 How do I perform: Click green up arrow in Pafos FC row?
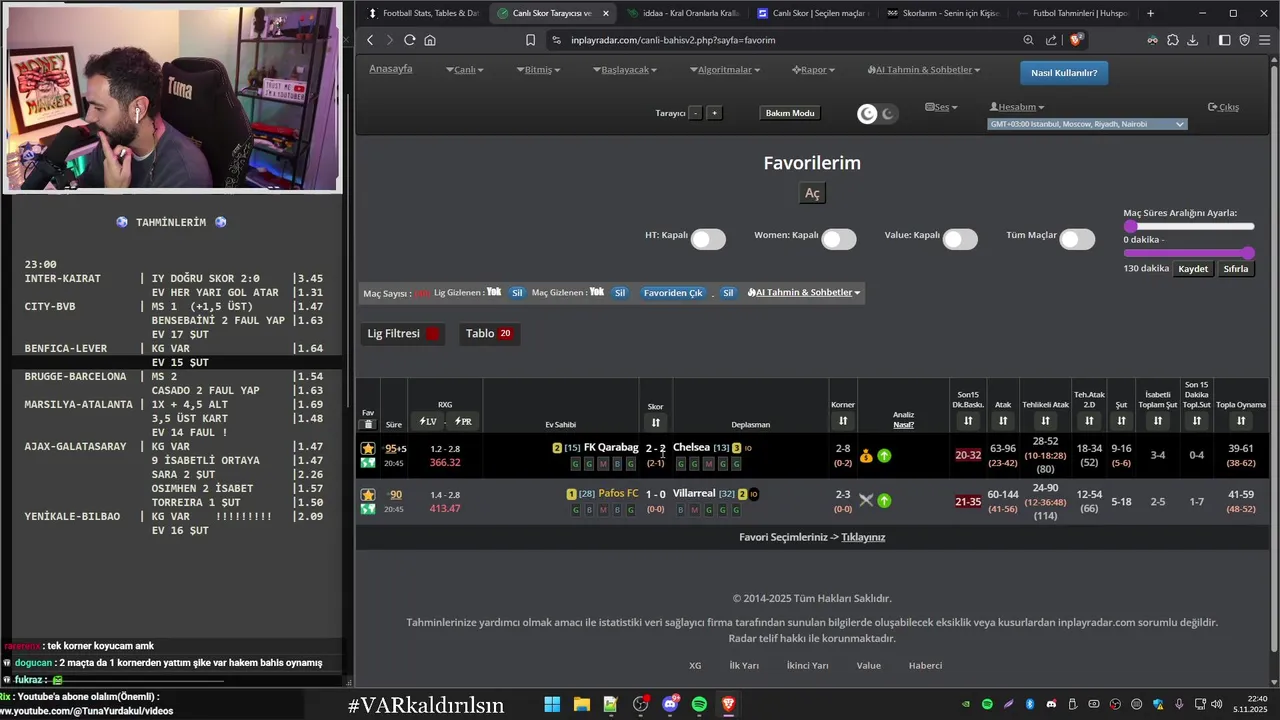884,501
